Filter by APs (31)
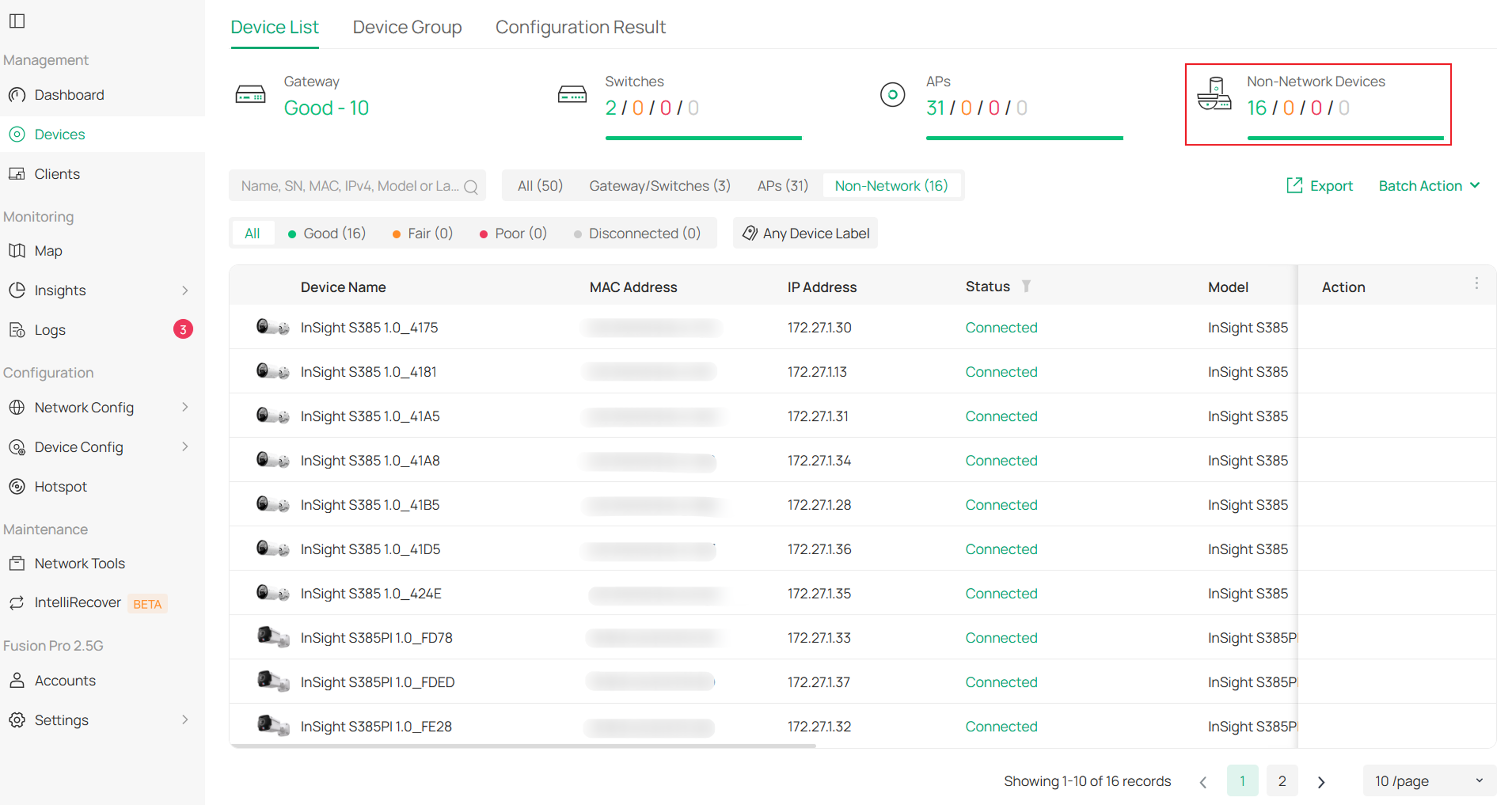The width and height of the screenshot is (1512, 805). 782,186
